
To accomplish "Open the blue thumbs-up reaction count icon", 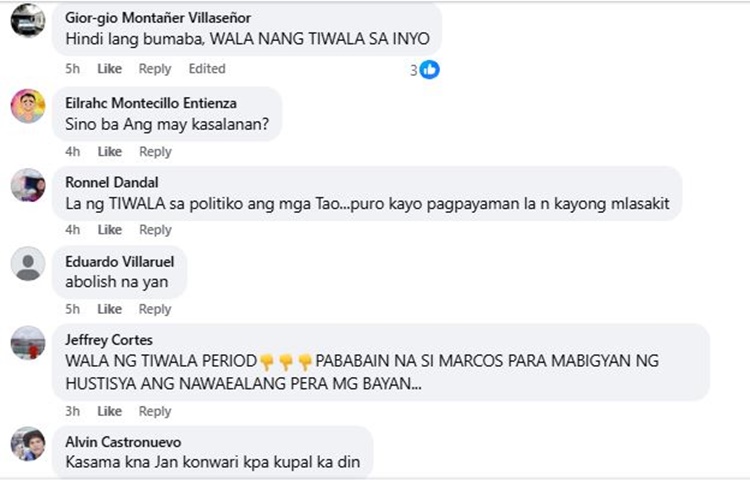I will click(x=430, y=70).
